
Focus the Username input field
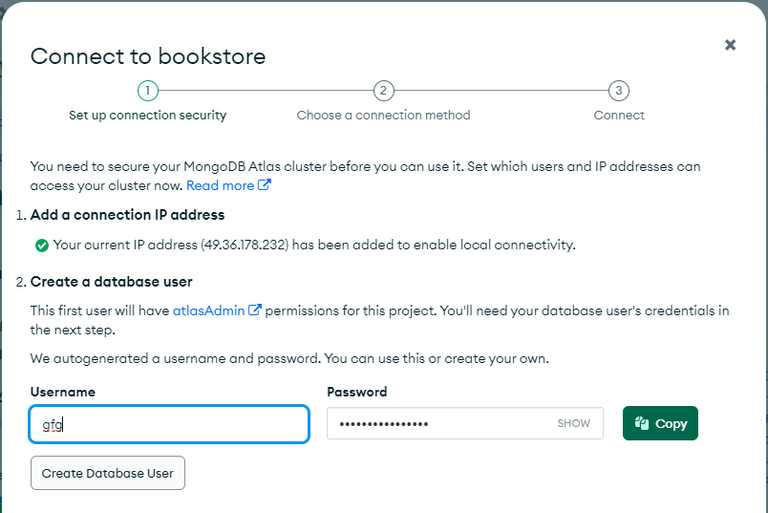(x=169, y=423)
